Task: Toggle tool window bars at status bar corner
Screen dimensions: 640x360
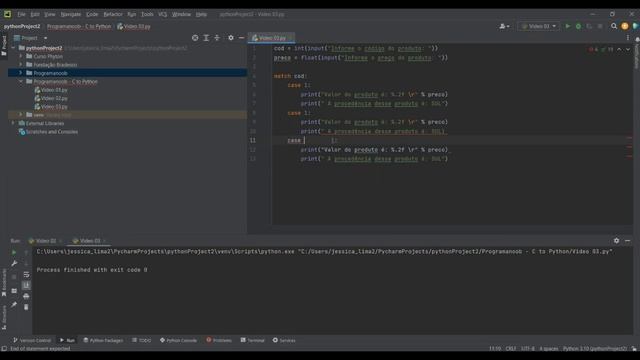Action: tap(4, 349)
